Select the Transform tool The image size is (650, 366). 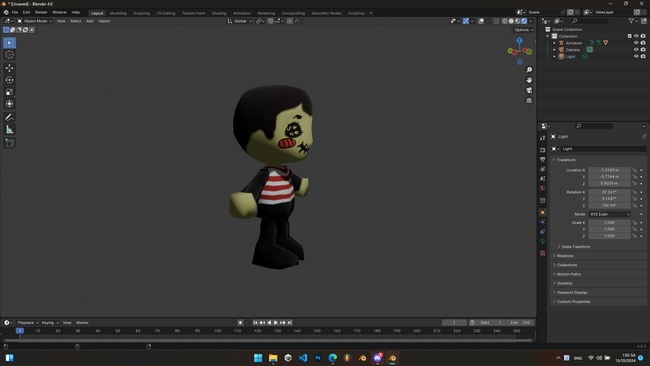point(10,104)
